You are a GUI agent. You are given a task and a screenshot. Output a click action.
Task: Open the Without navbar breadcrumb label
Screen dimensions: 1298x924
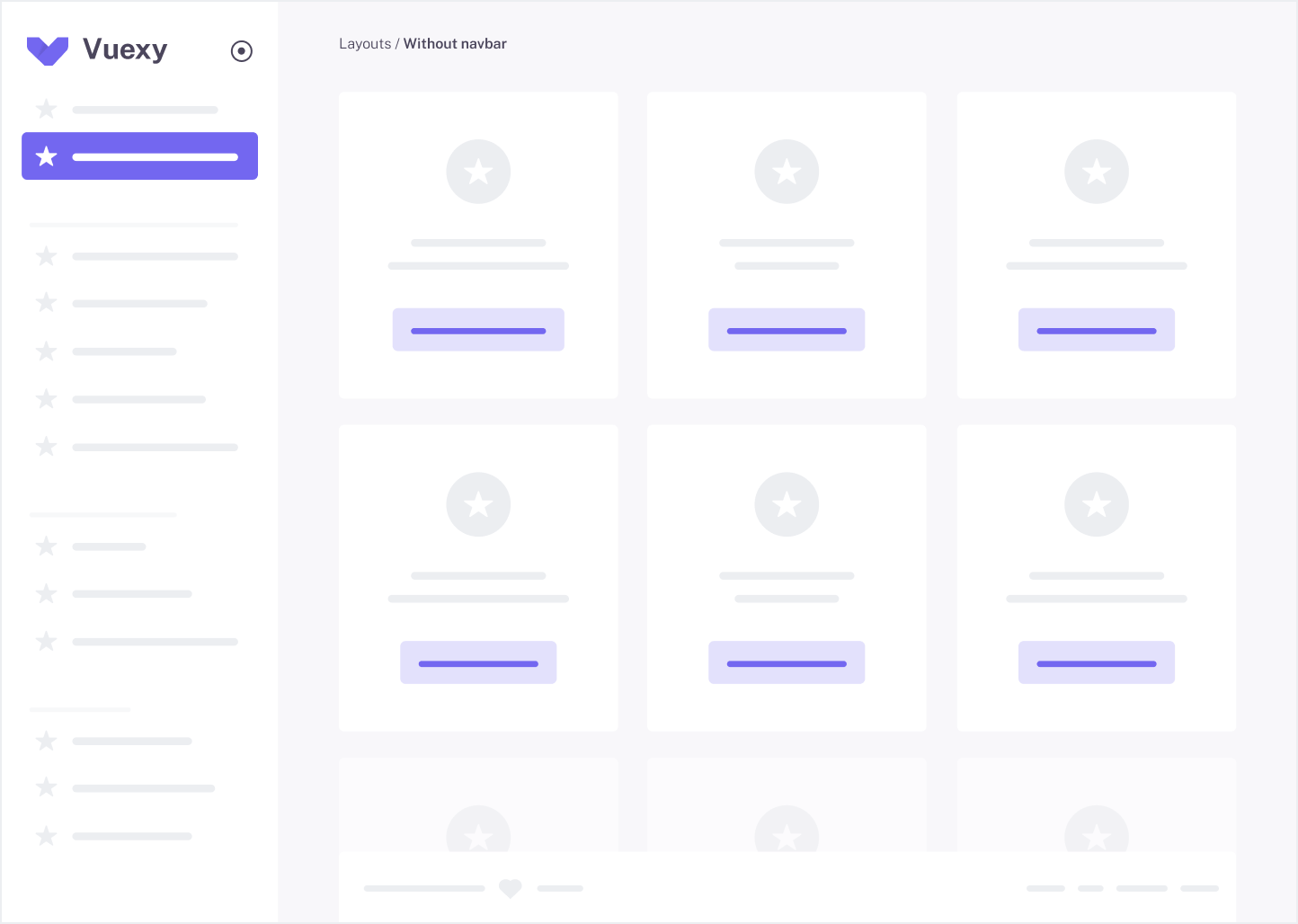(x=455, y=43)
